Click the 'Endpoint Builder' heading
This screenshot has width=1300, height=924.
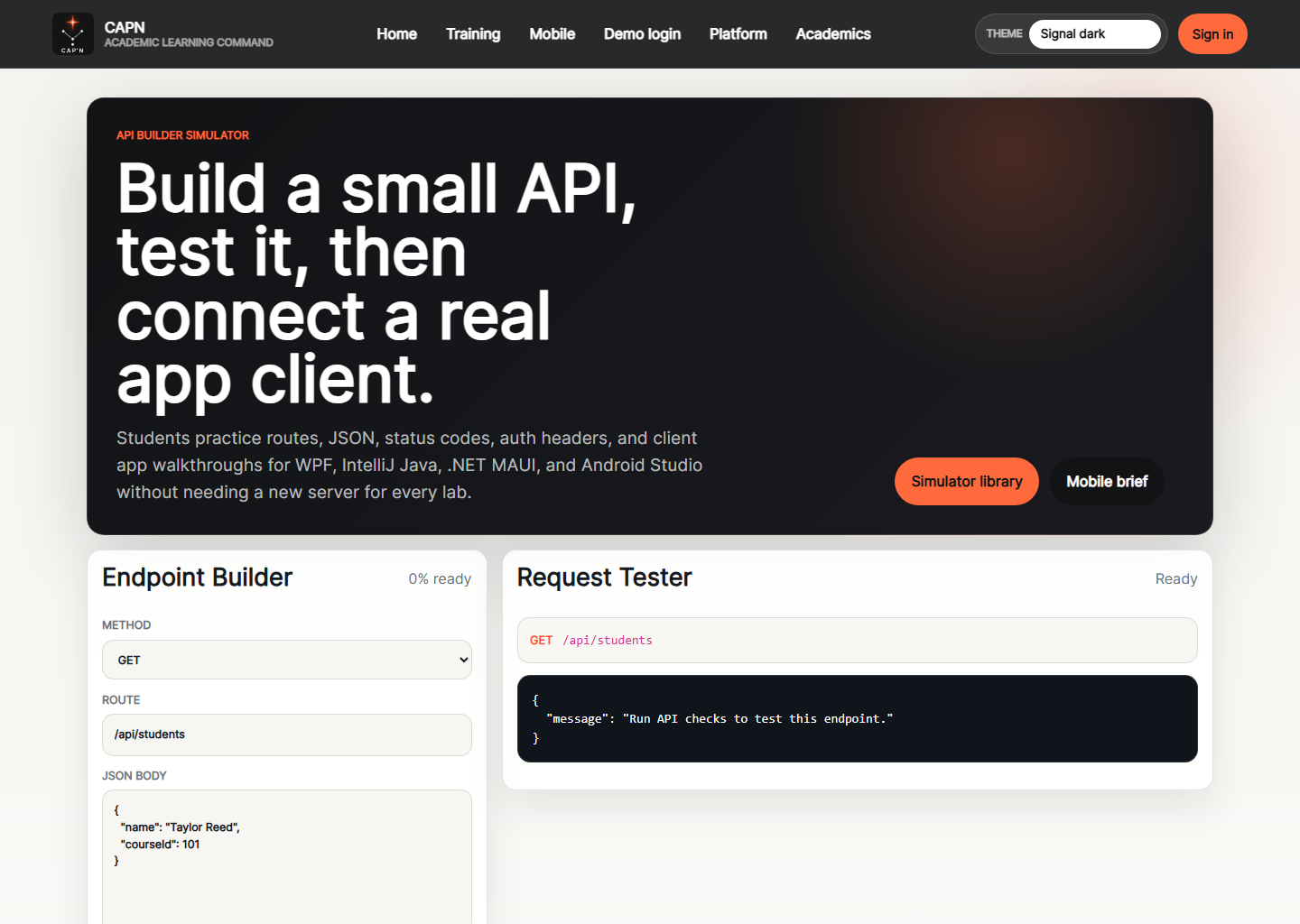click(x=197, y=577)
